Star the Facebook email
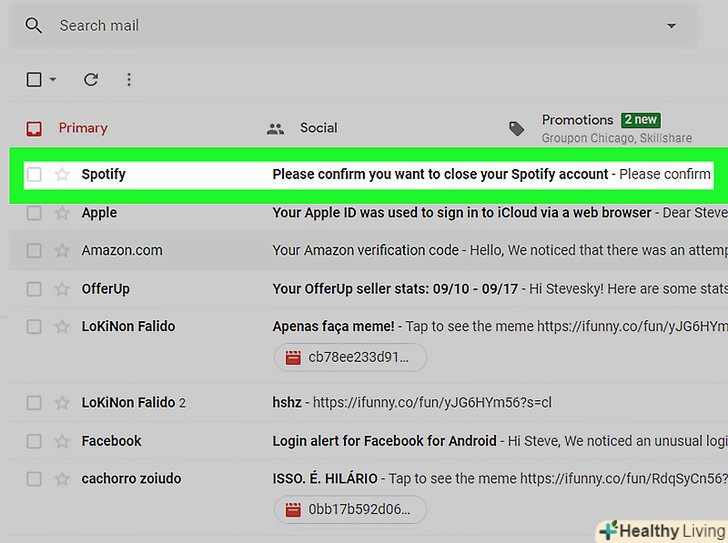Viewport: 728px width, 543px height. (x=62, y=441)
